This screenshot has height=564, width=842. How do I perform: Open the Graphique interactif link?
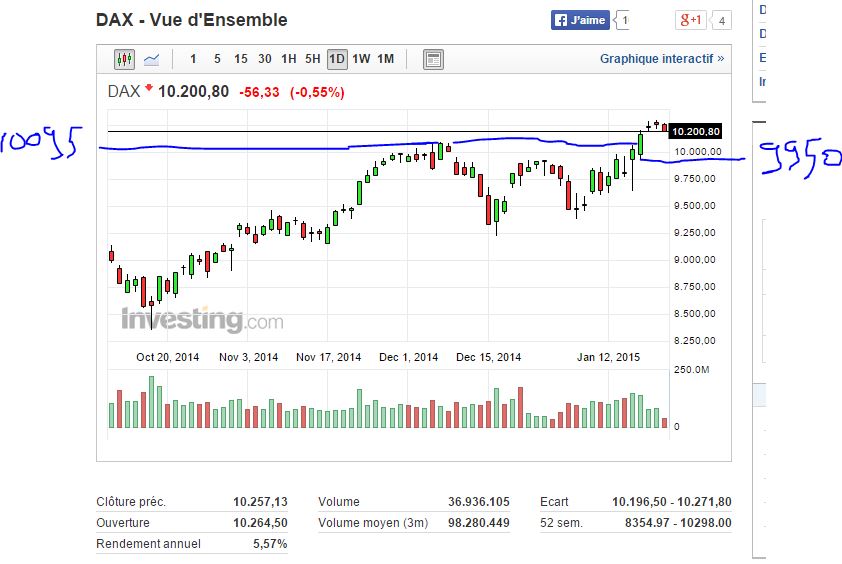pyautogui.click(x=661, y=59)
